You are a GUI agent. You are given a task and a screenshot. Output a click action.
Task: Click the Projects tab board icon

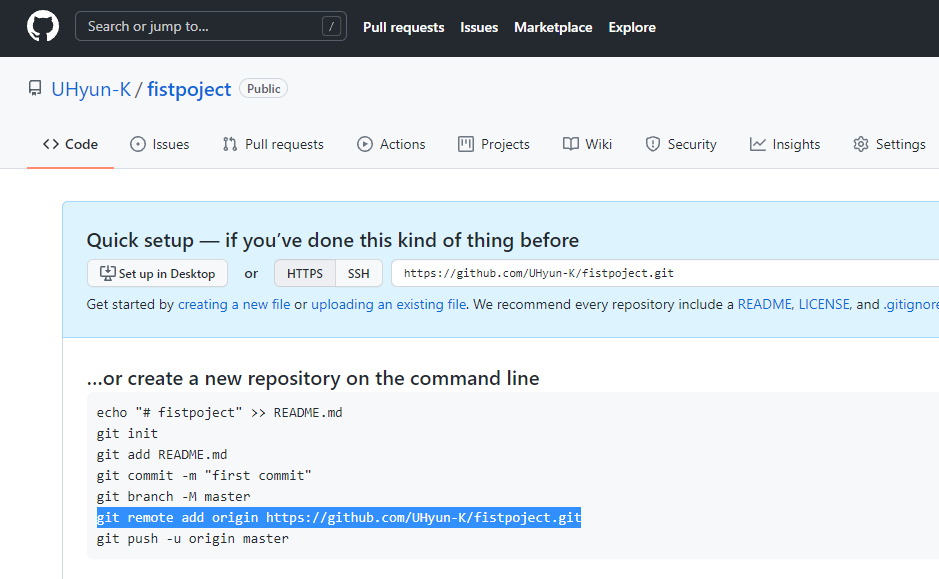click(x=466, y=144)
